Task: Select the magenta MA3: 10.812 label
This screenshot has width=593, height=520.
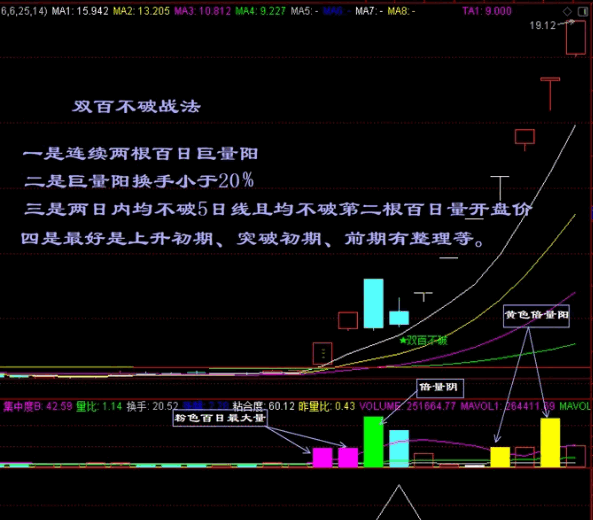Action: [x=202, y=11]
